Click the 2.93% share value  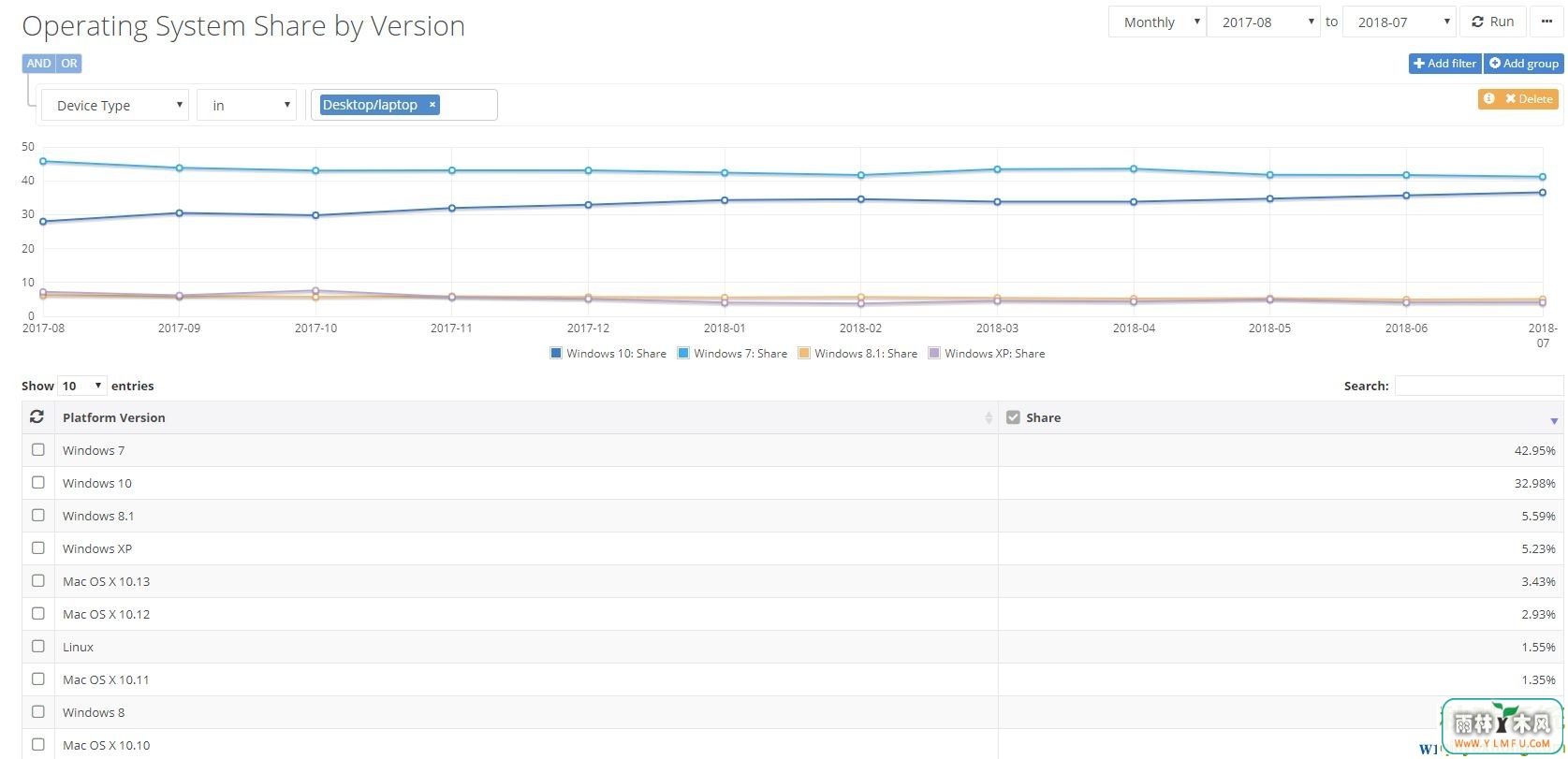pyautogui.click(x=1539, y=614)
